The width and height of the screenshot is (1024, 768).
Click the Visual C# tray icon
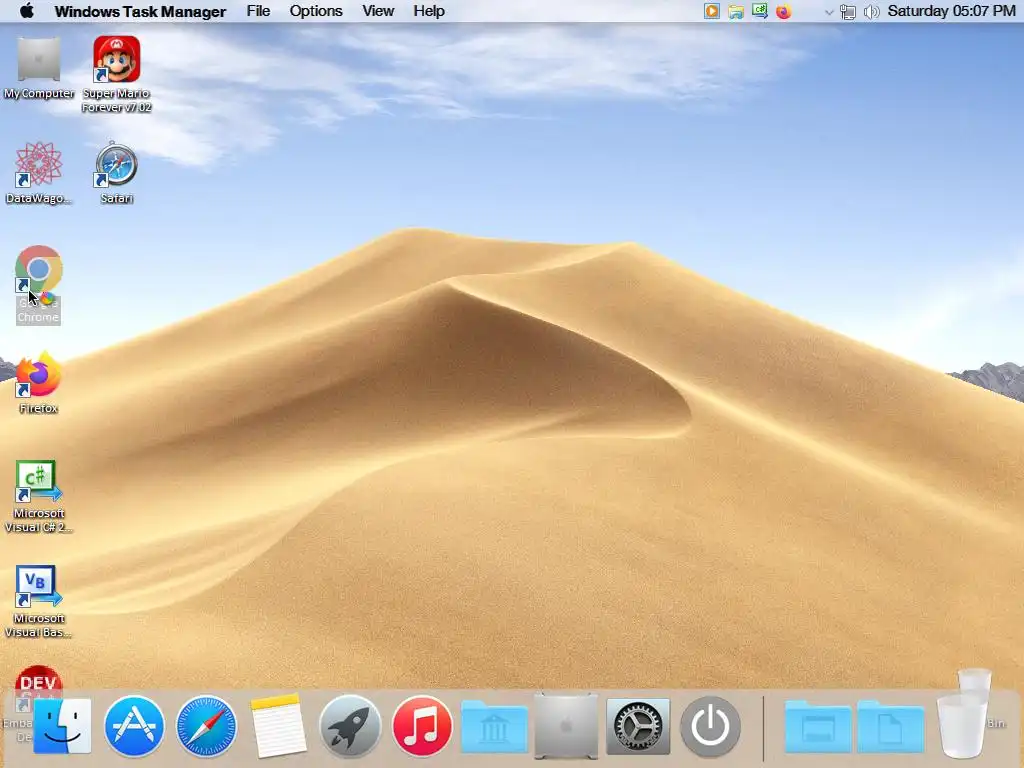point(760,11)
